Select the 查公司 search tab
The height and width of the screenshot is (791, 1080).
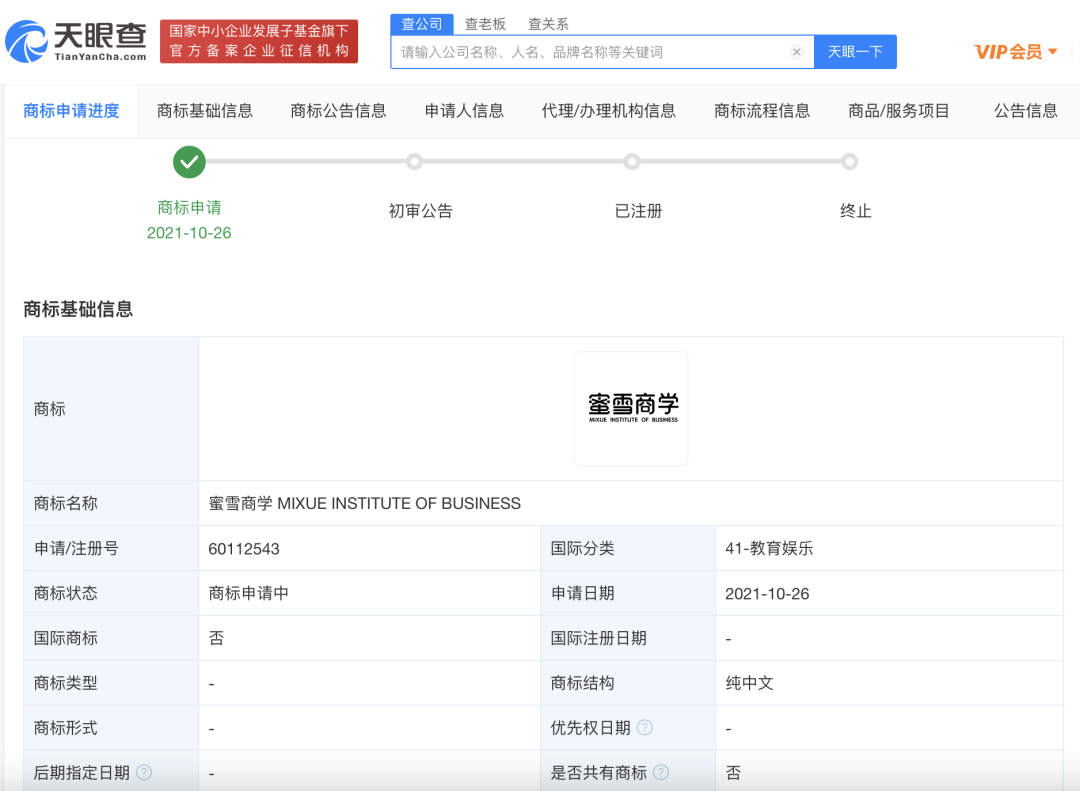point(422,24)
